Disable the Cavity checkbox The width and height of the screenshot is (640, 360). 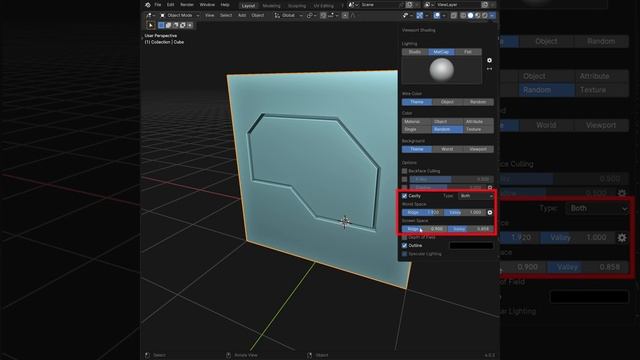pos(404,196)
